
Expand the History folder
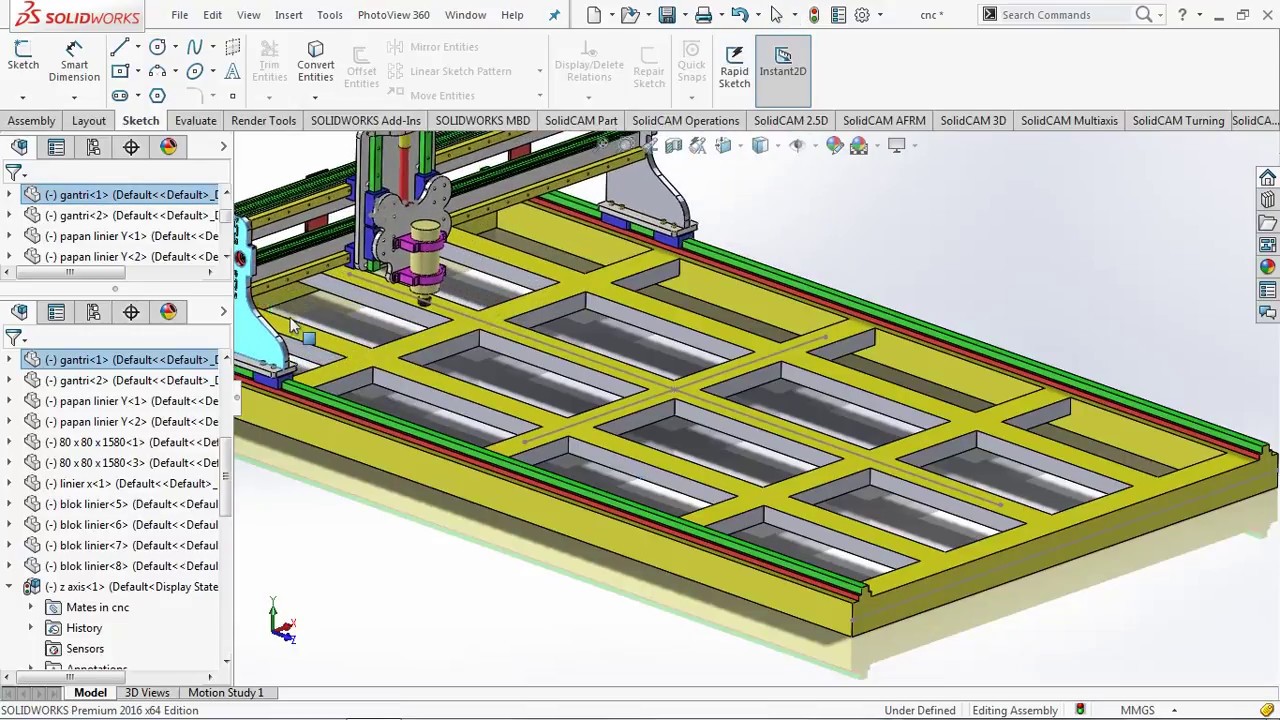[x=30, y=628]
